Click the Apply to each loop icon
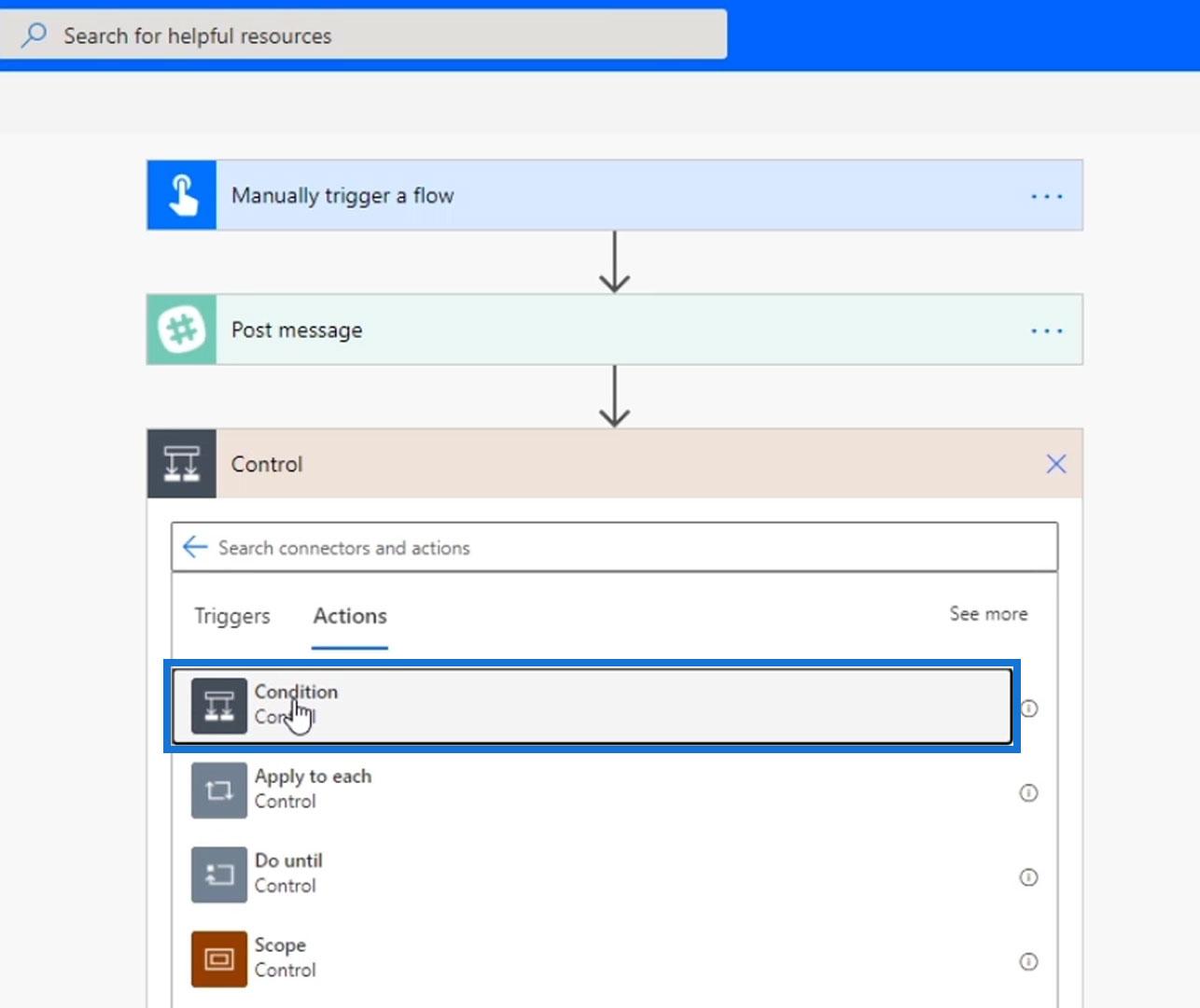 click(219, 791)
